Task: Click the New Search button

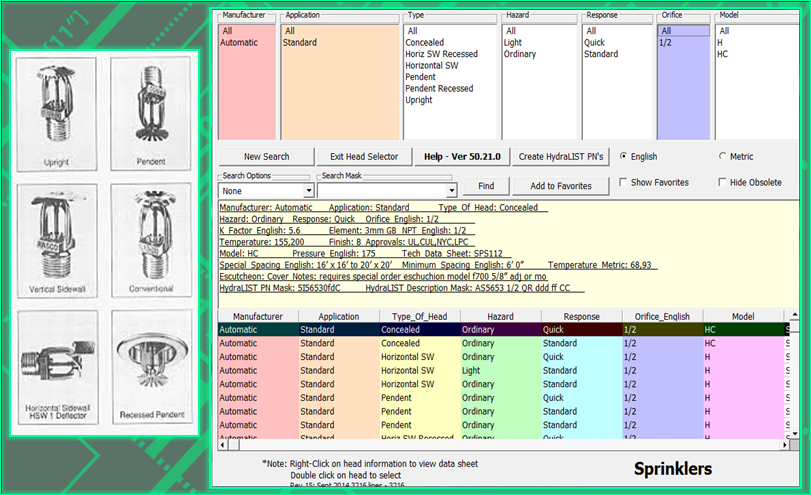Action: click(266, 156)
